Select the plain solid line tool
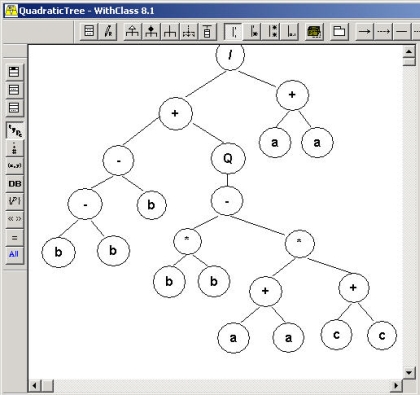The image size is (420, 395). [402, 32]
